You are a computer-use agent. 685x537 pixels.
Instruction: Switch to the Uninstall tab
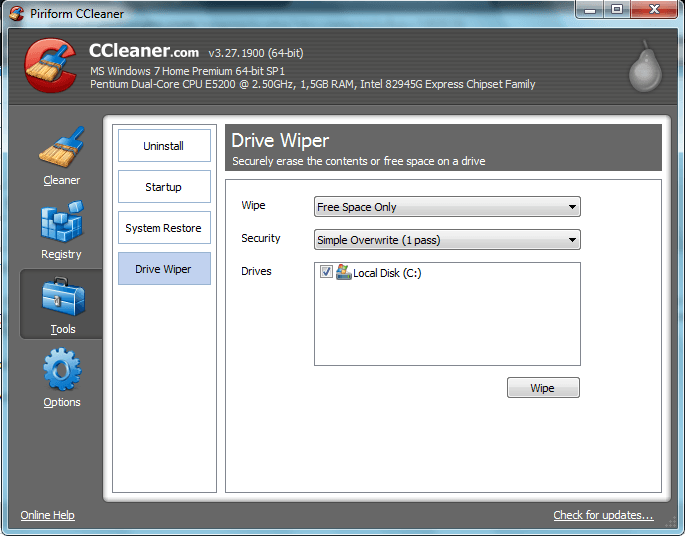(164, 146)
